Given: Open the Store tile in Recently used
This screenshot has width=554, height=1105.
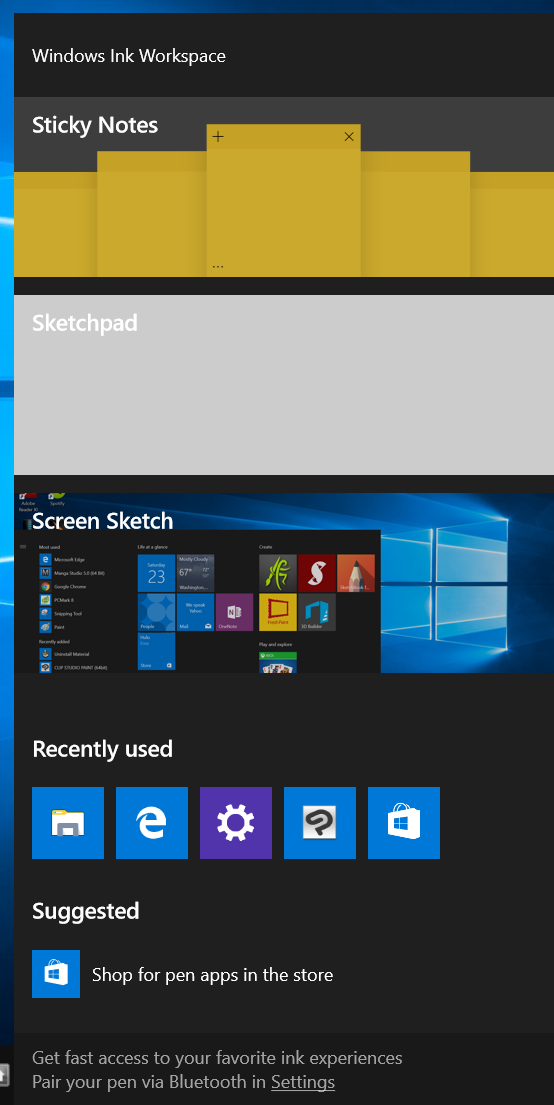Looking at the screenshot, I should (x=403, y=822).
